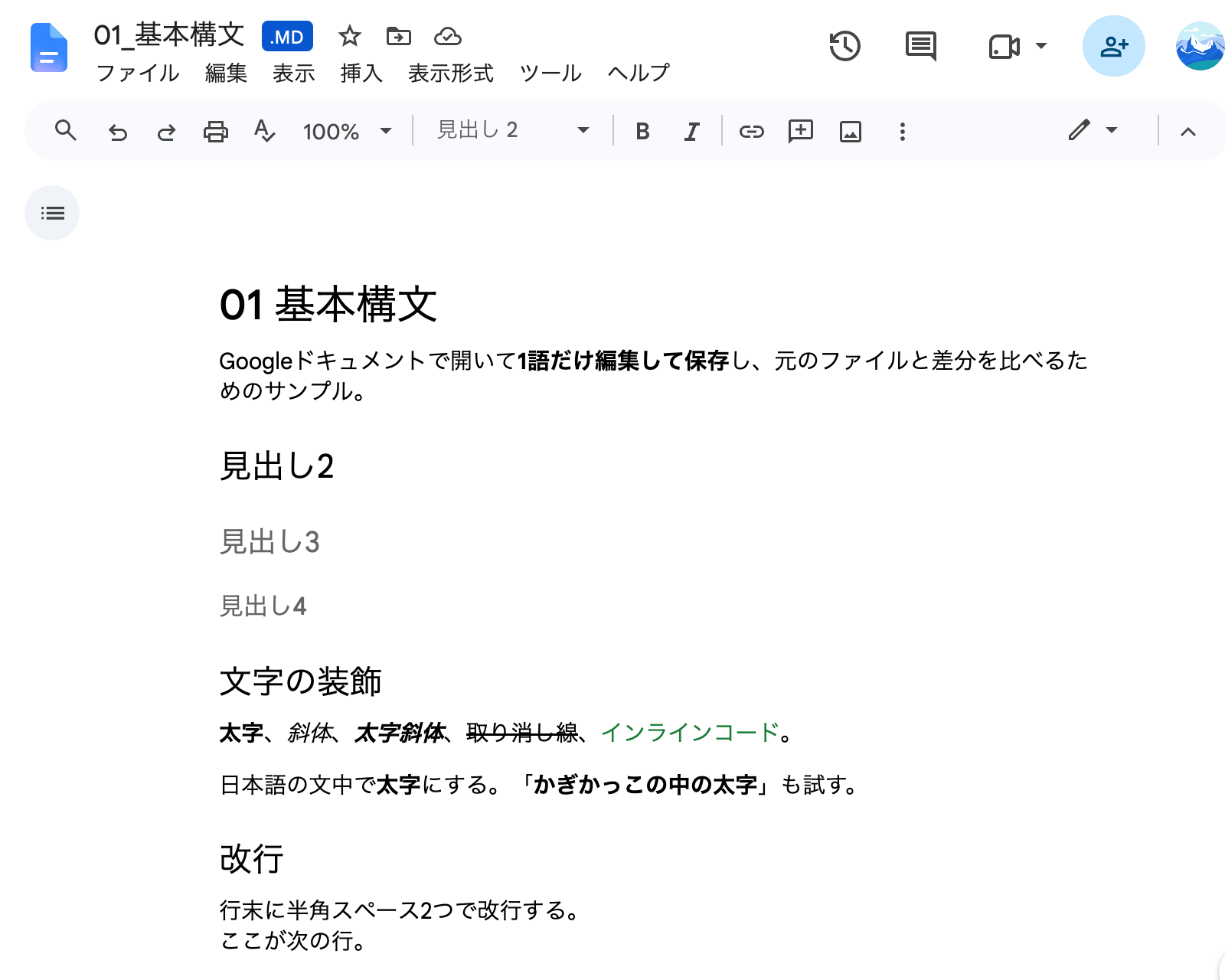Open the editing mode pencil dropdown
The width and height of the screenshot is (1225, 980).
(1092, 131)
